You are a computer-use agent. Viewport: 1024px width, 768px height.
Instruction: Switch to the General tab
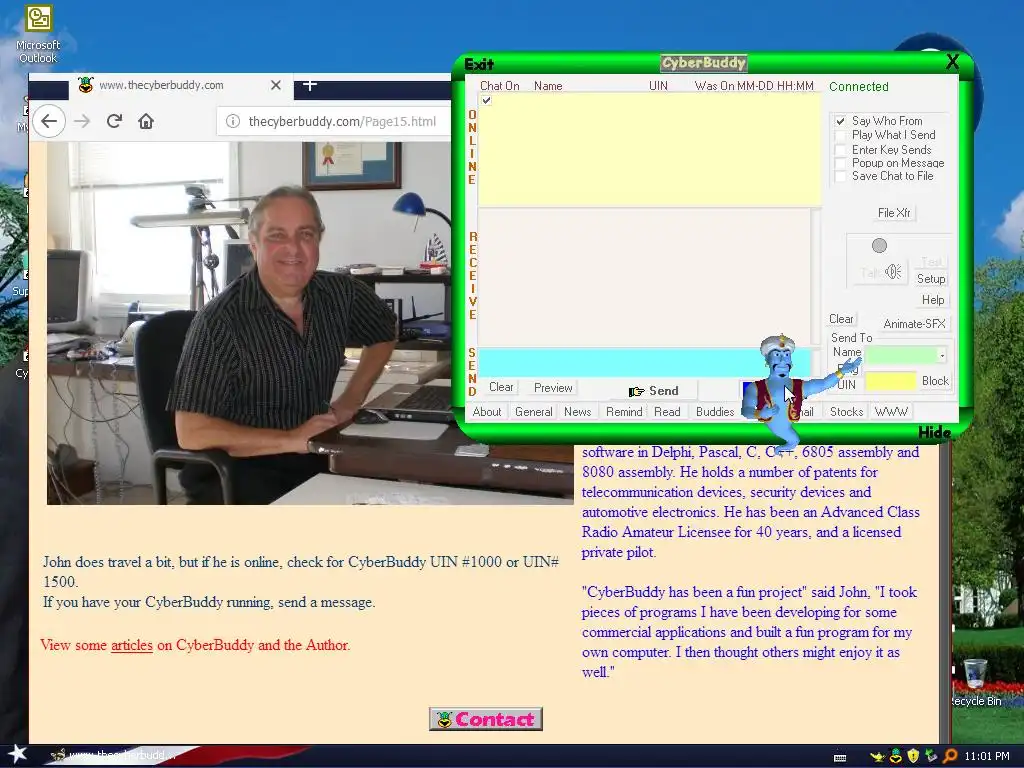click(x=534, y=411)
